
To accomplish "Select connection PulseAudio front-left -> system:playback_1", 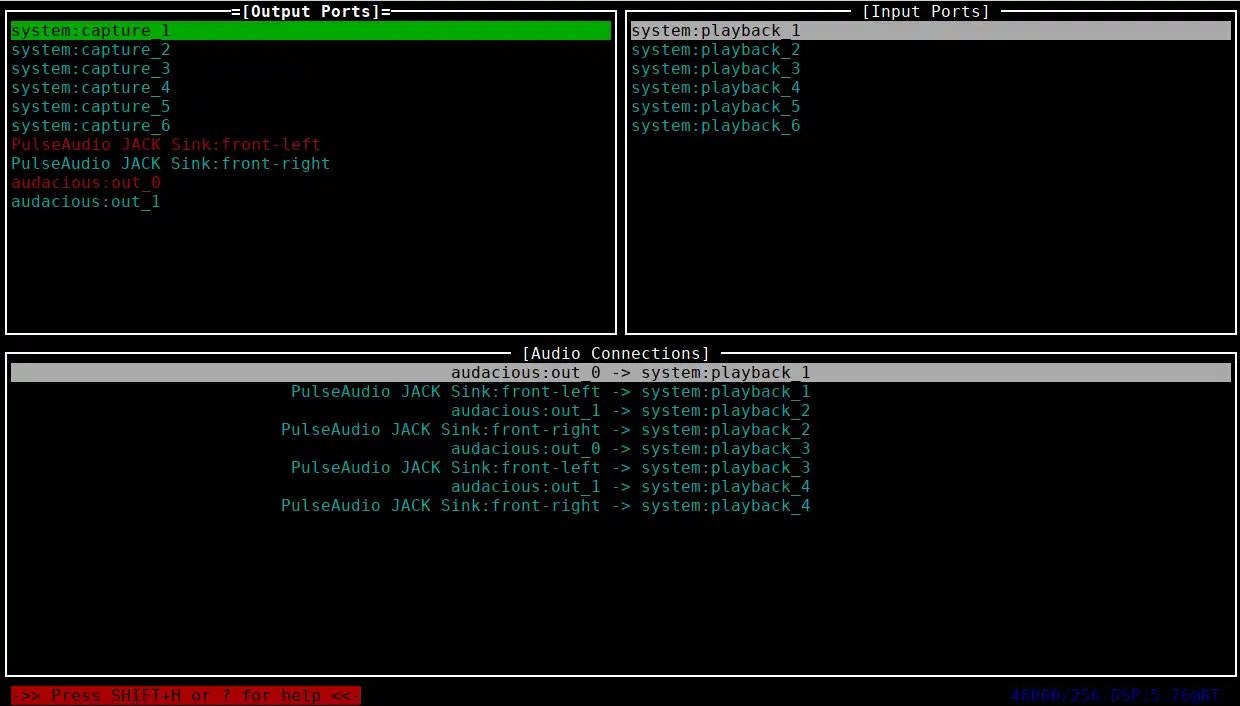I will pos(551,392).
